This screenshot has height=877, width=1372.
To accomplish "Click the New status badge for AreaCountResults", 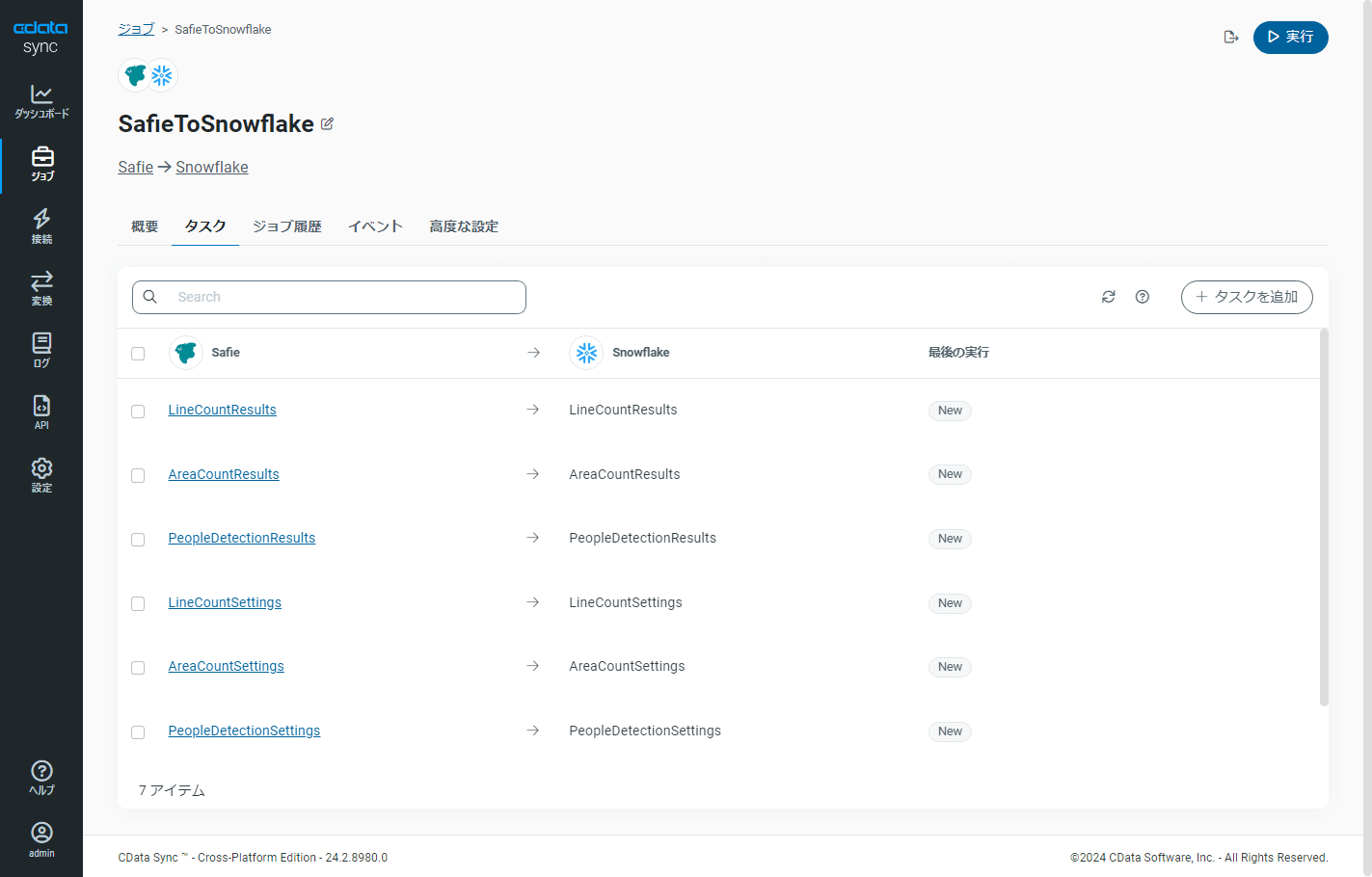I will tap(950, 474).
